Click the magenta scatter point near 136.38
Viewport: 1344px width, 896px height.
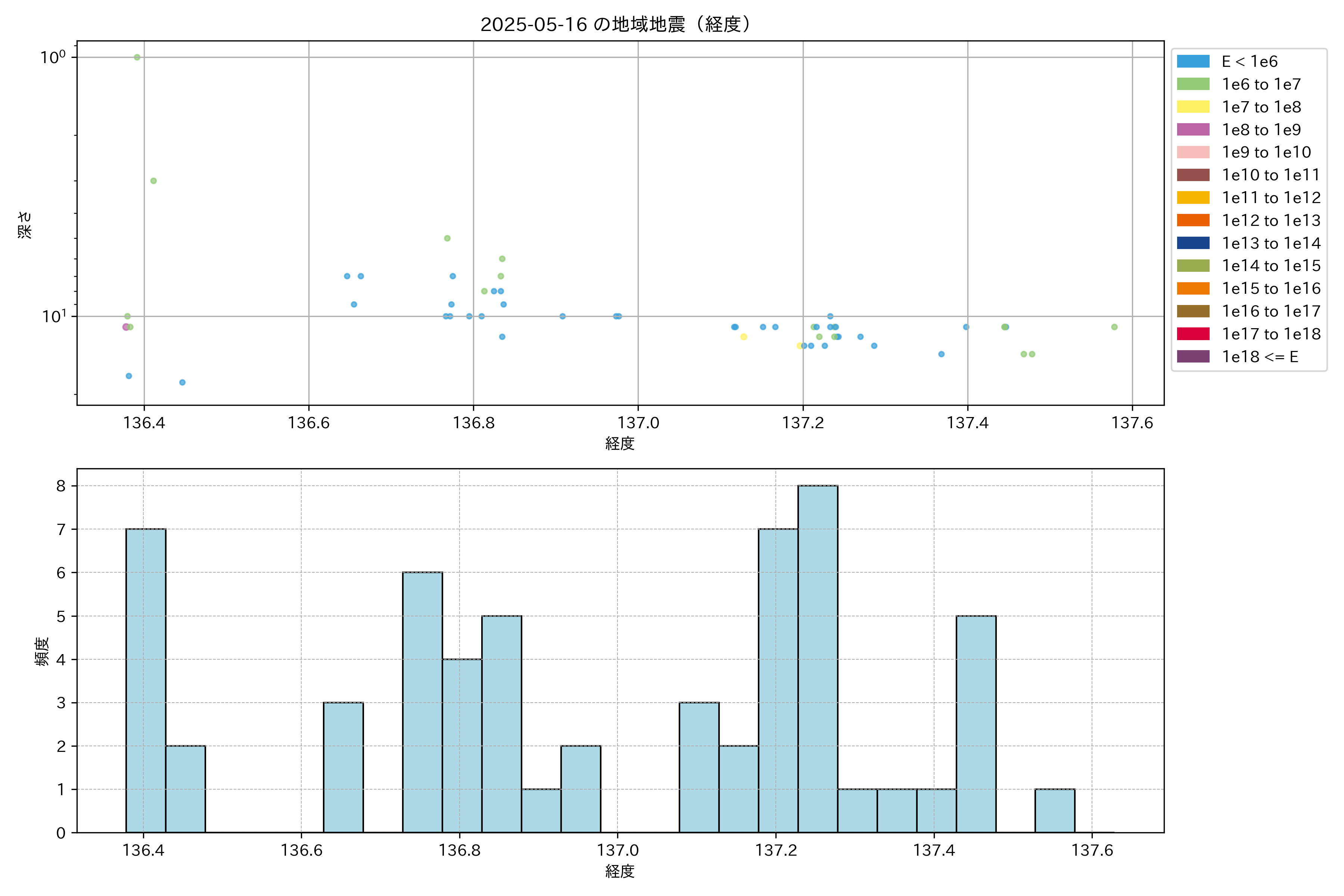(126, 327)
